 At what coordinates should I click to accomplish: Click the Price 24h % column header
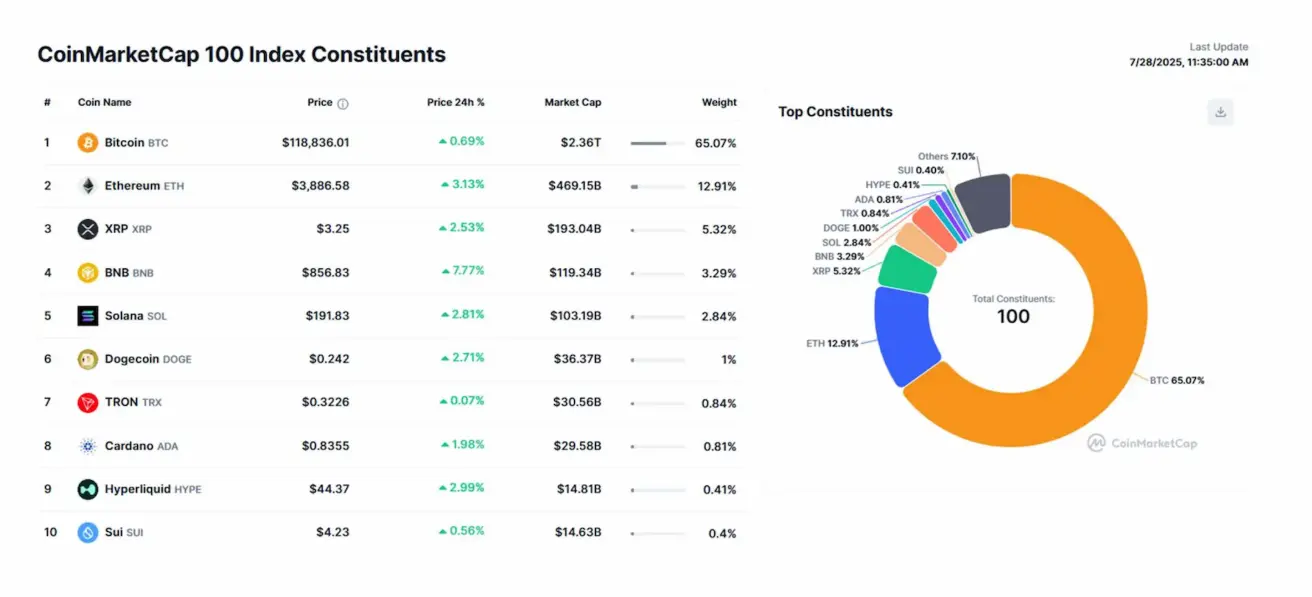[455, 102]
